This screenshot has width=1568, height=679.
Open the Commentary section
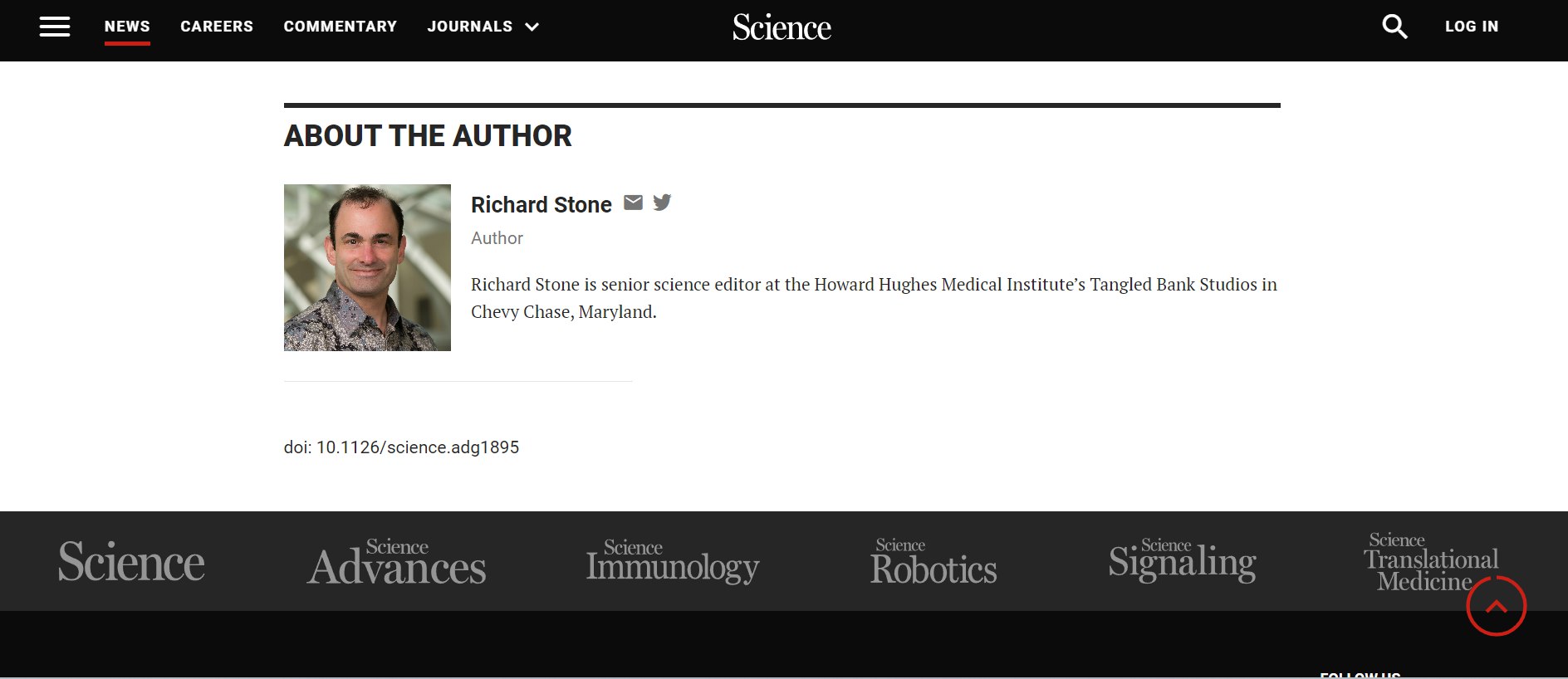pos(341,27)
